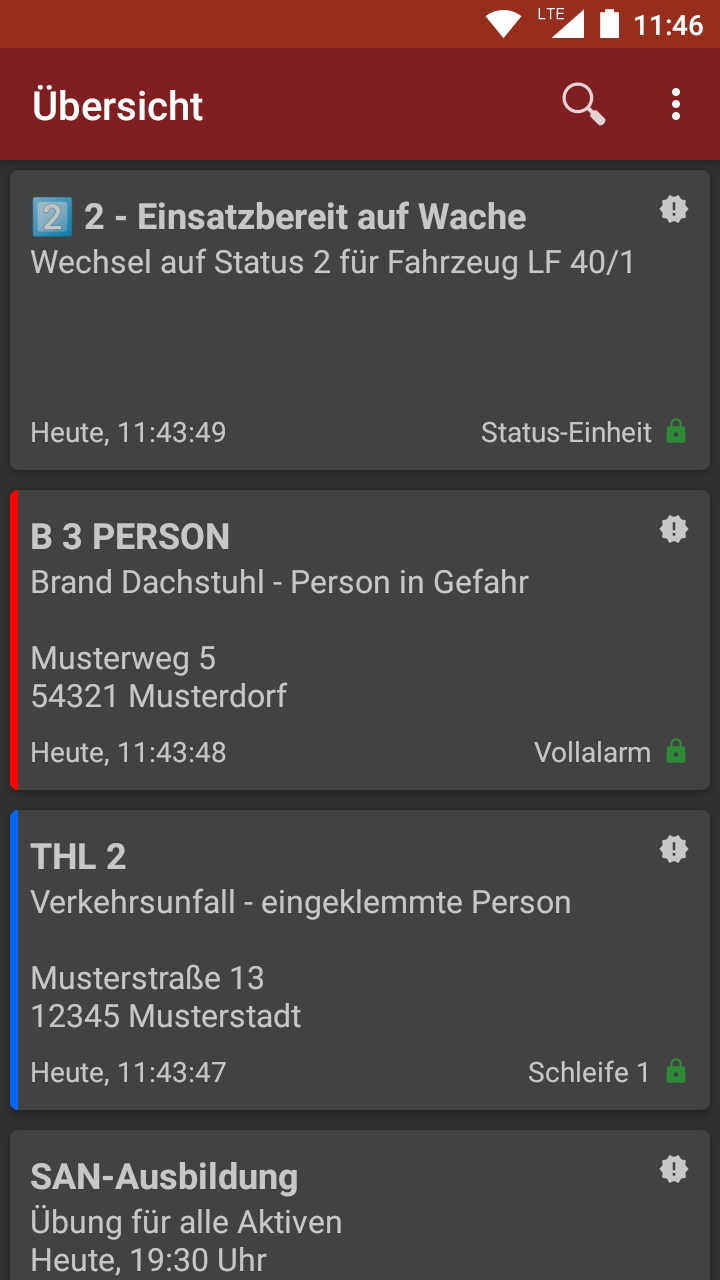Tap alert badge on Einsatzbereit auf Wache card
Image resolution: width=720 pixels, height=1280 pixels.
pyautogui.click(x=674, y=210)
